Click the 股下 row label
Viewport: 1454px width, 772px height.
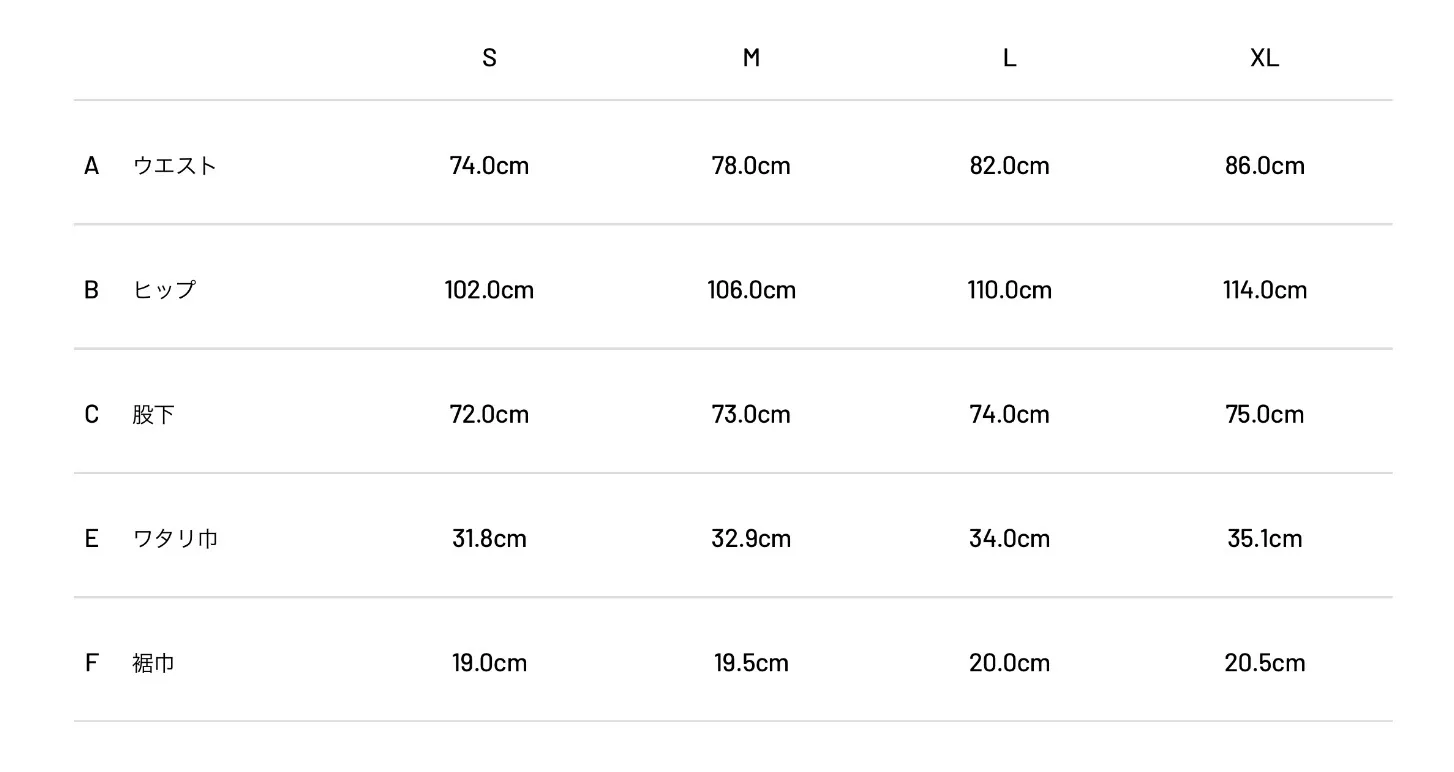[x=153, y=415]
